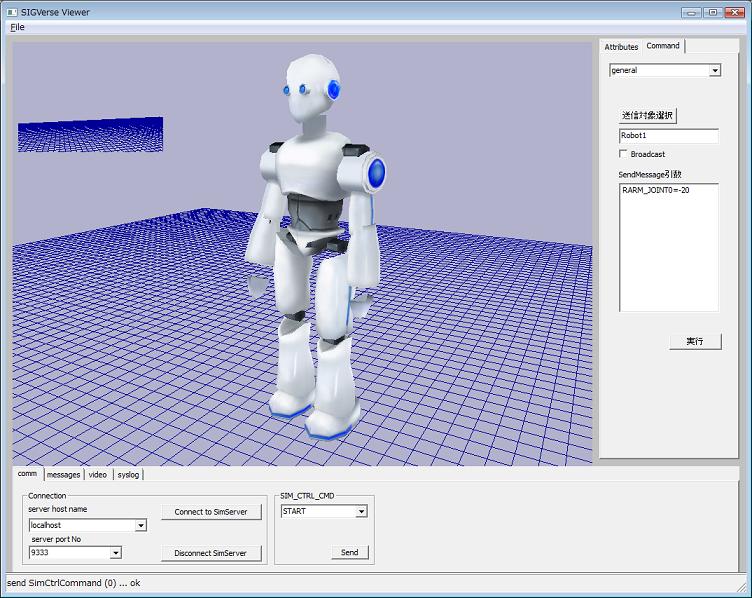Click Connect to SimServer button
The height and width of the screenshot is (598, 752).
[211, 512]
